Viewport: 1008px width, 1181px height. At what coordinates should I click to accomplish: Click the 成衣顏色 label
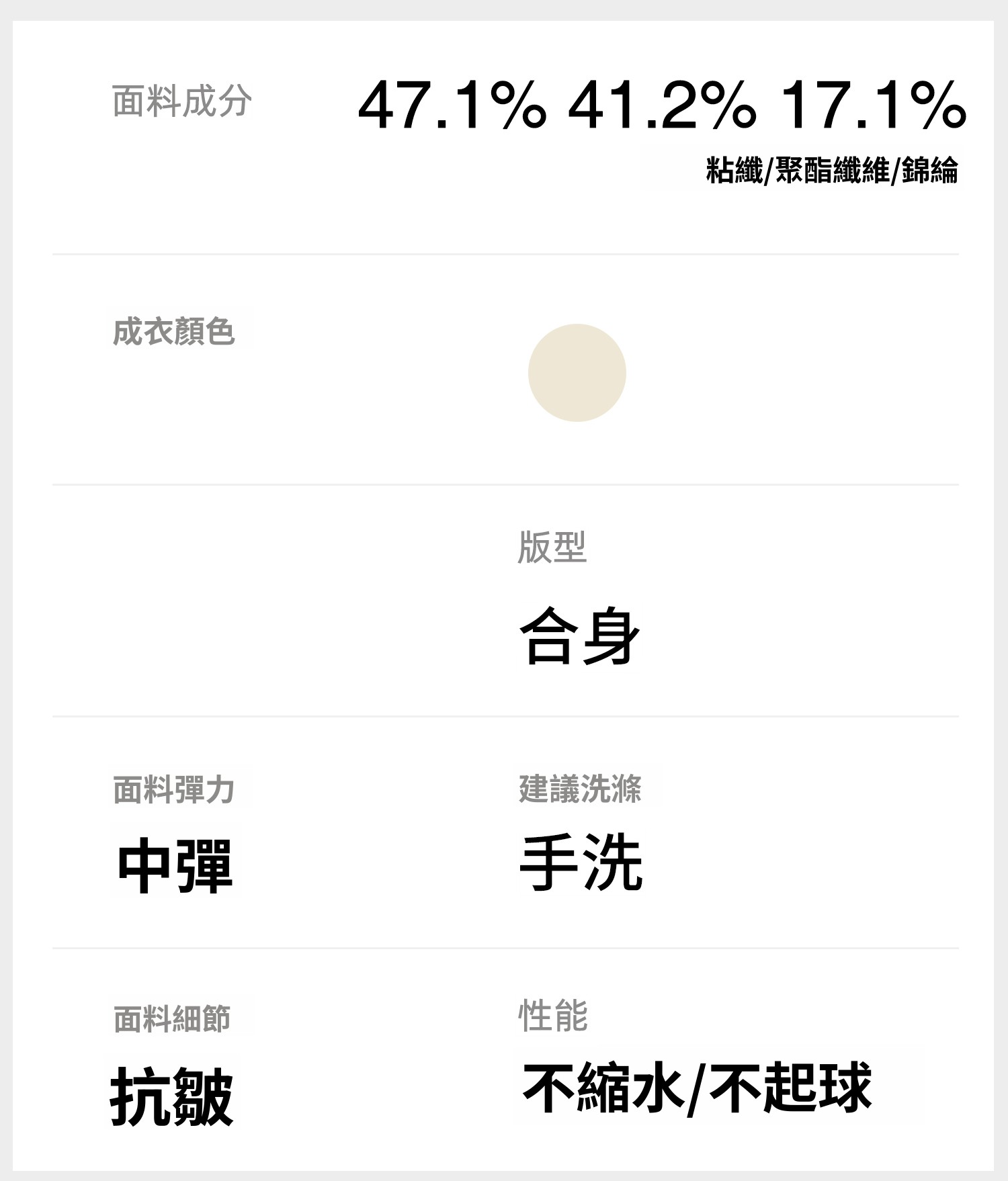173,331
